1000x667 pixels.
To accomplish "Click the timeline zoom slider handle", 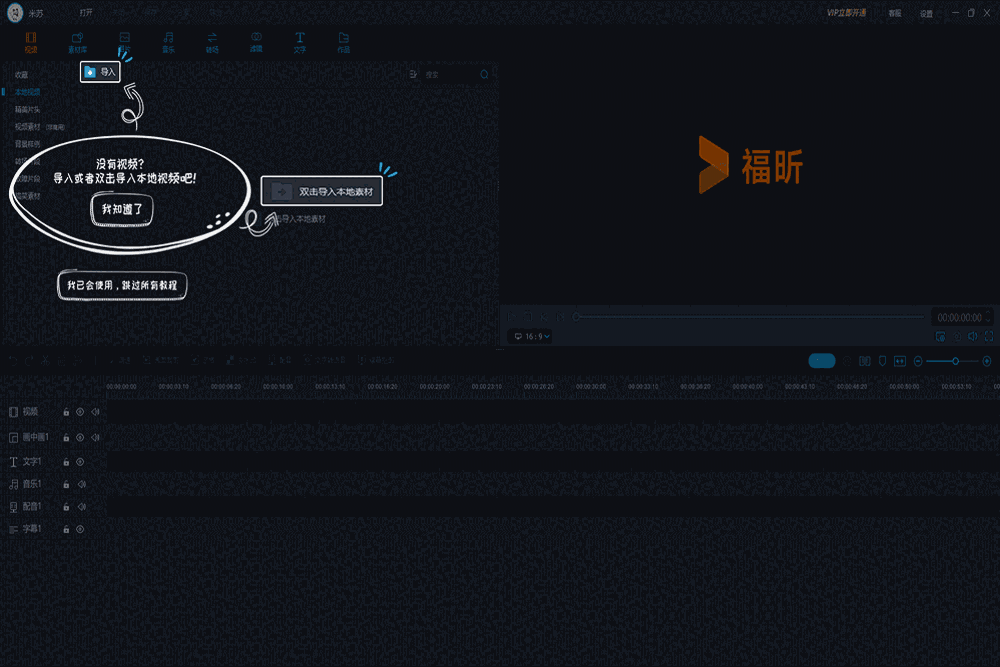I will pyautogui.click(x=955, y=361).
